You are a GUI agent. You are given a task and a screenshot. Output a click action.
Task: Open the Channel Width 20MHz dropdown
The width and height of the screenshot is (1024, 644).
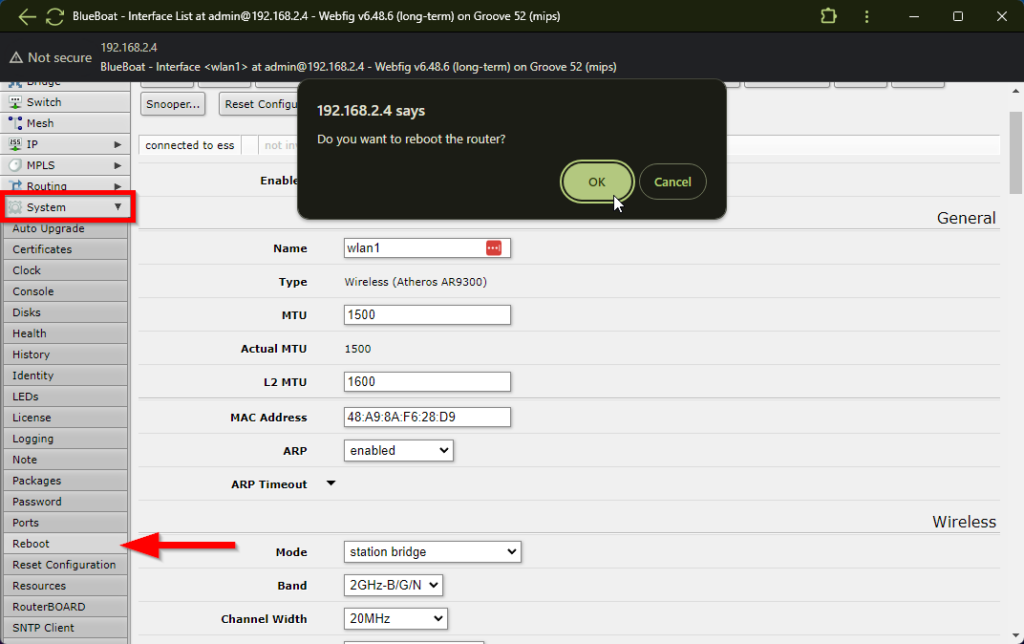(398, 618)
